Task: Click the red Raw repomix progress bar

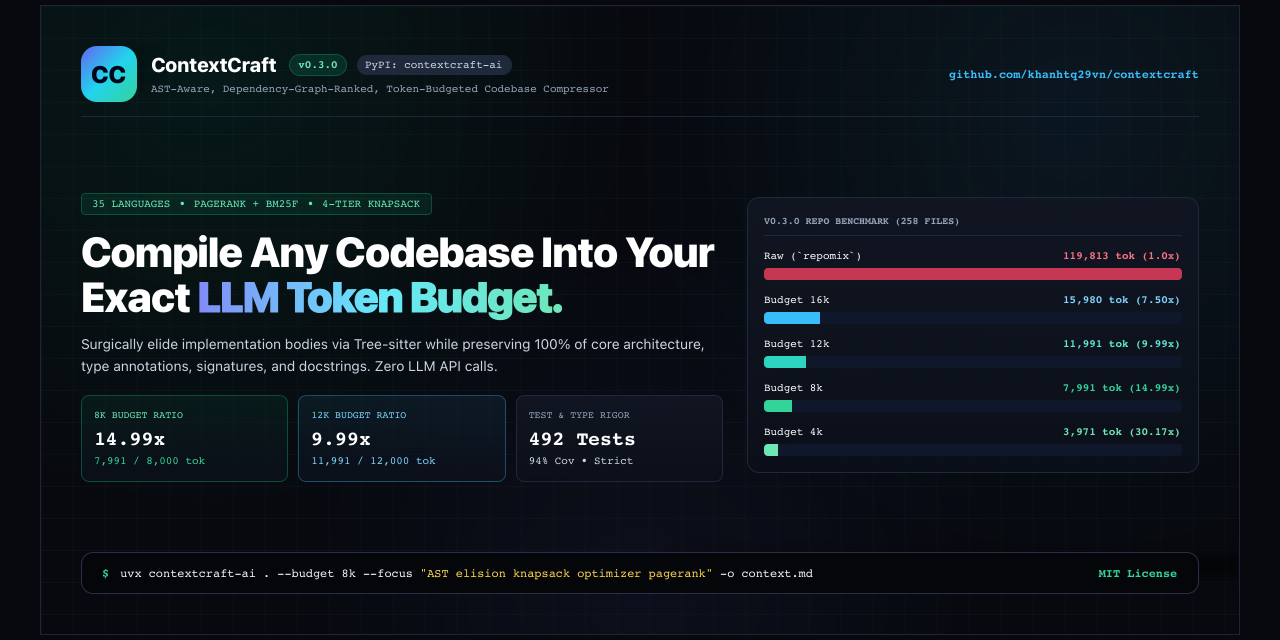Action: pyautogui.click(x=973, y=274)
